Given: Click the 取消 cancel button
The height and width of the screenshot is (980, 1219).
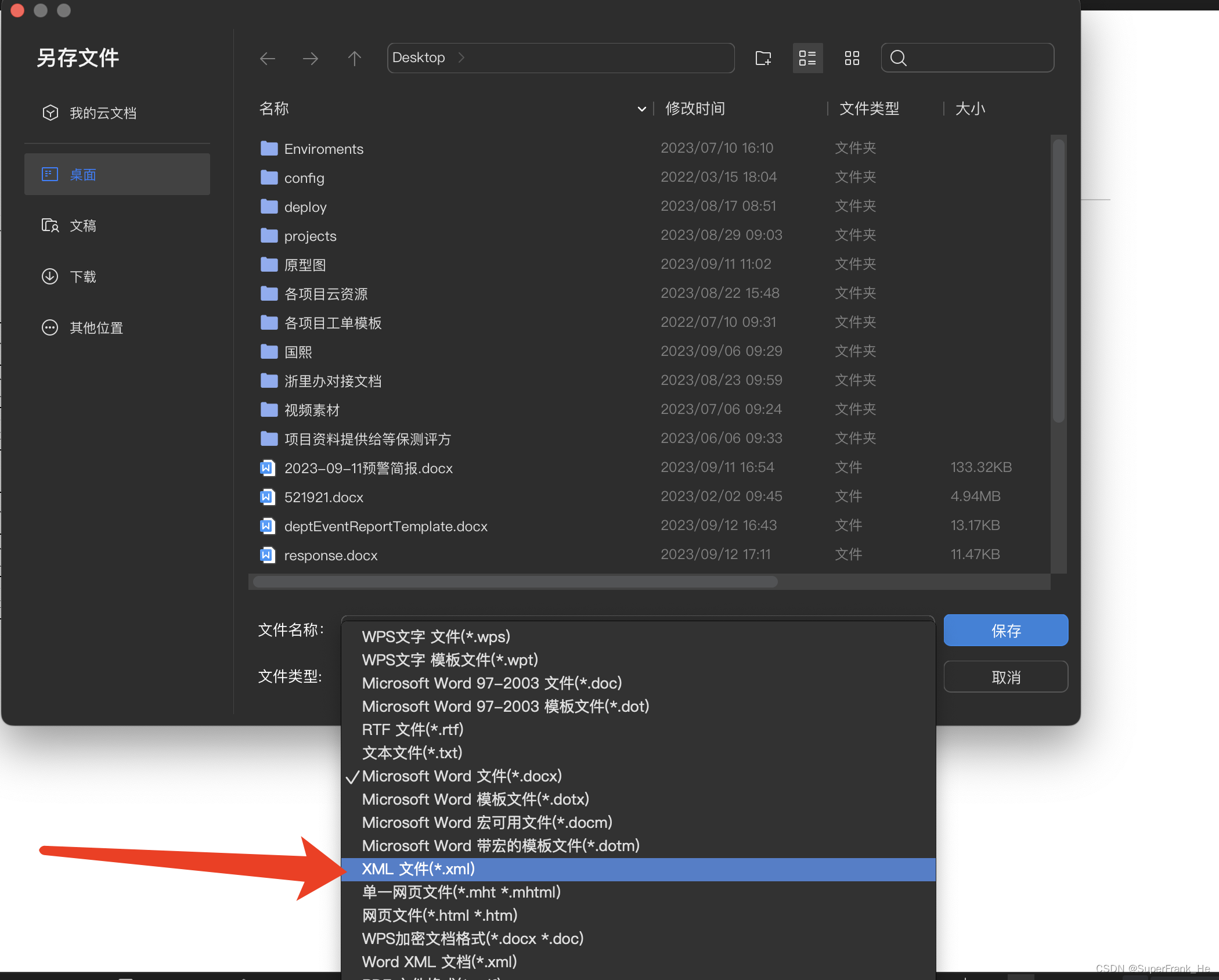Looking at the screenshot, I should pyautogui.click(x=1005, y=677).
